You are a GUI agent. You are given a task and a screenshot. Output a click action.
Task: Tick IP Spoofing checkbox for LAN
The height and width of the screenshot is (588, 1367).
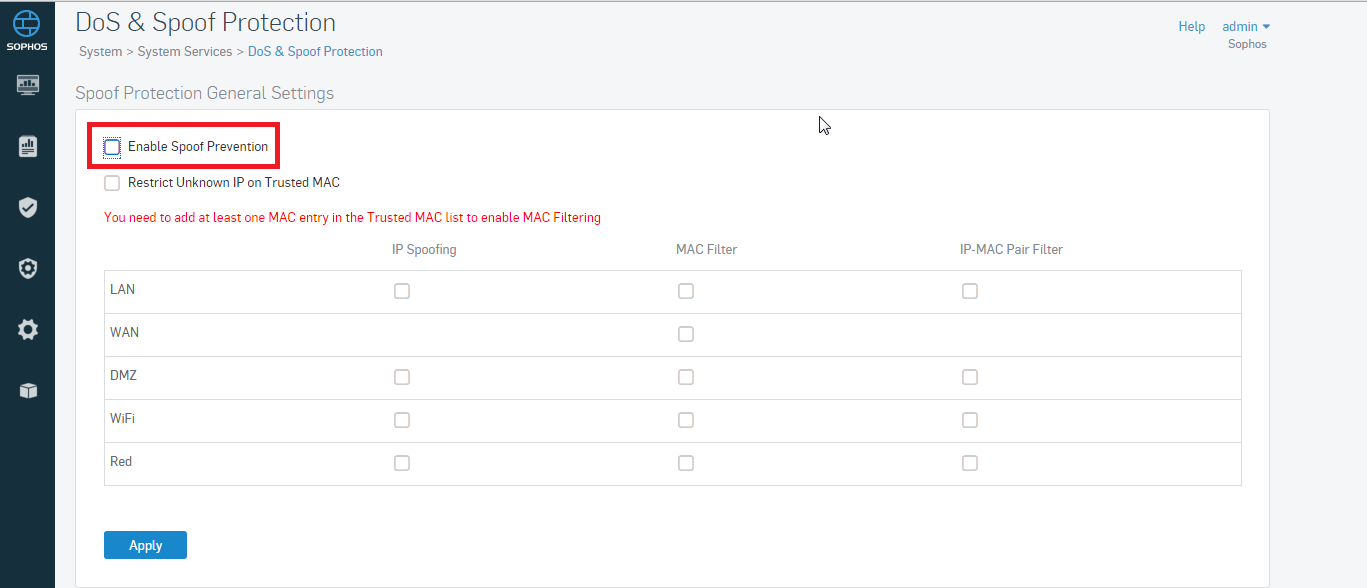[402, 291]
